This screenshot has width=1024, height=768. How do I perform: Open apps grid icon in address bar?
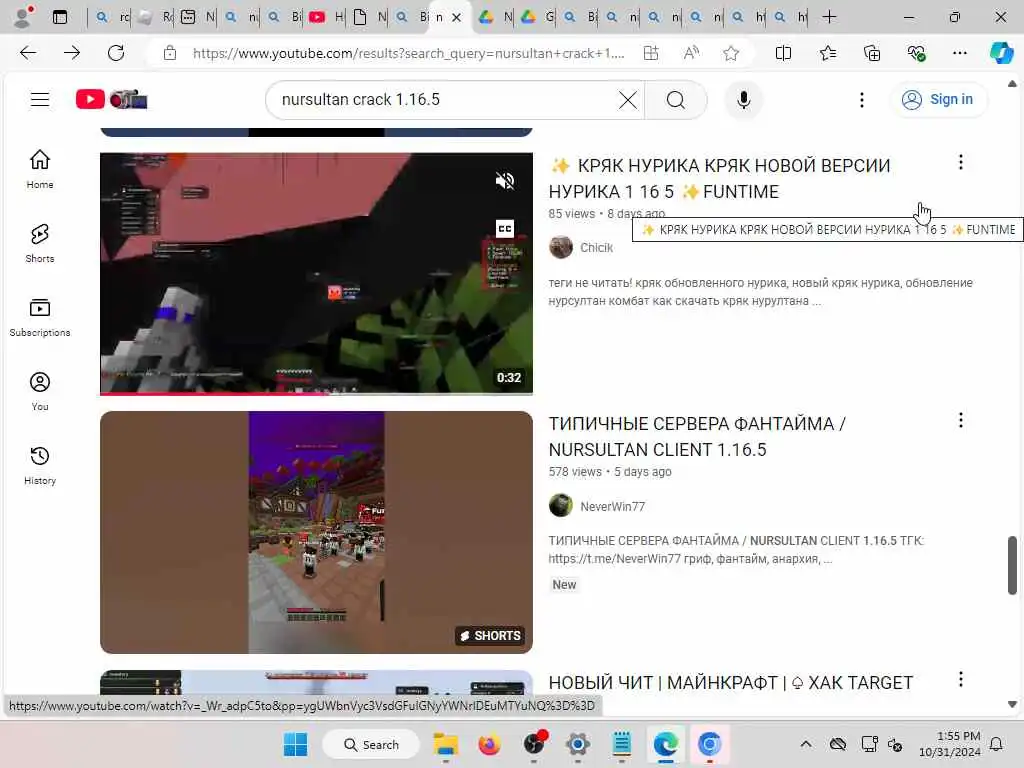pos(650,53)
